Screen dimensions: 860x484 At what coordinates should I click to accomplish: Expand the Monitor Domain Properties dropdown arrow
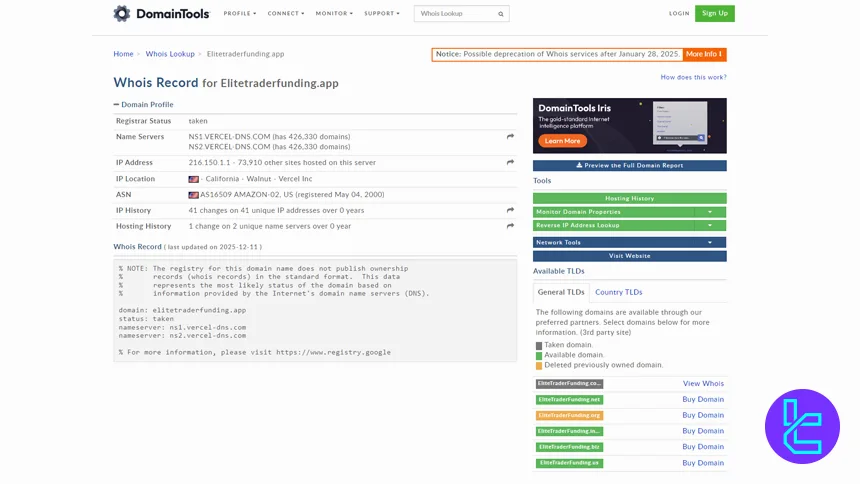(710, 212)
